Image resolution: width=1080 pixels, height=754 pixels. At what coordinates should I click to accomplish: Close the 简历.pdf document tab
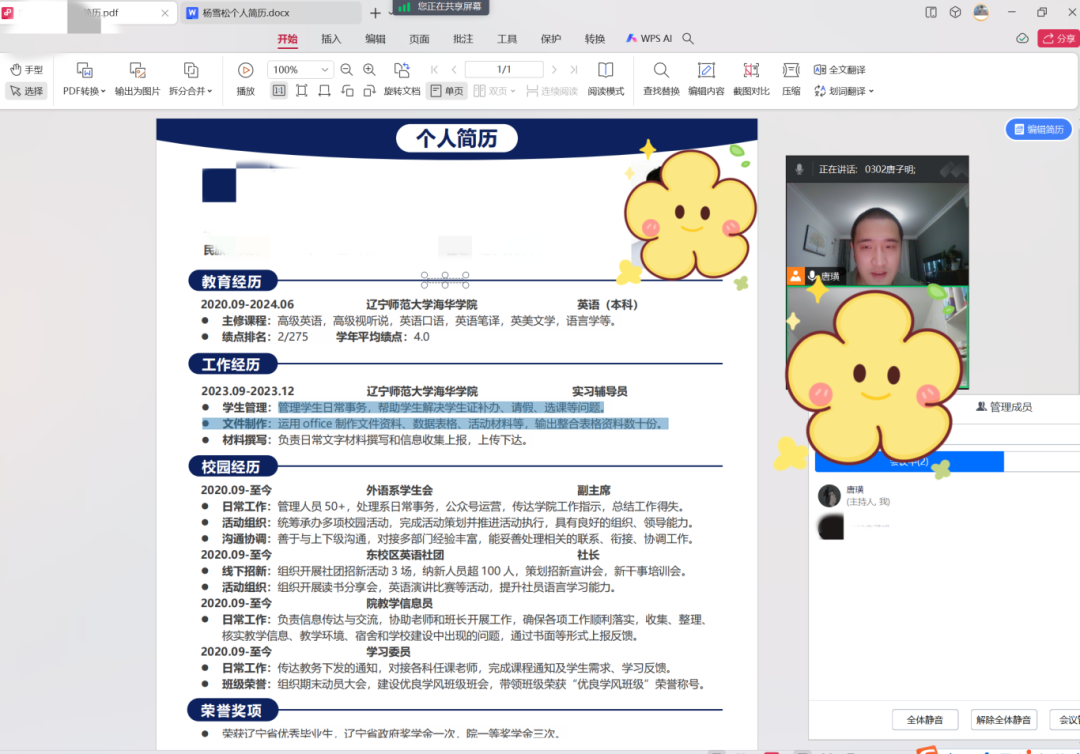(x=165, y=12)
